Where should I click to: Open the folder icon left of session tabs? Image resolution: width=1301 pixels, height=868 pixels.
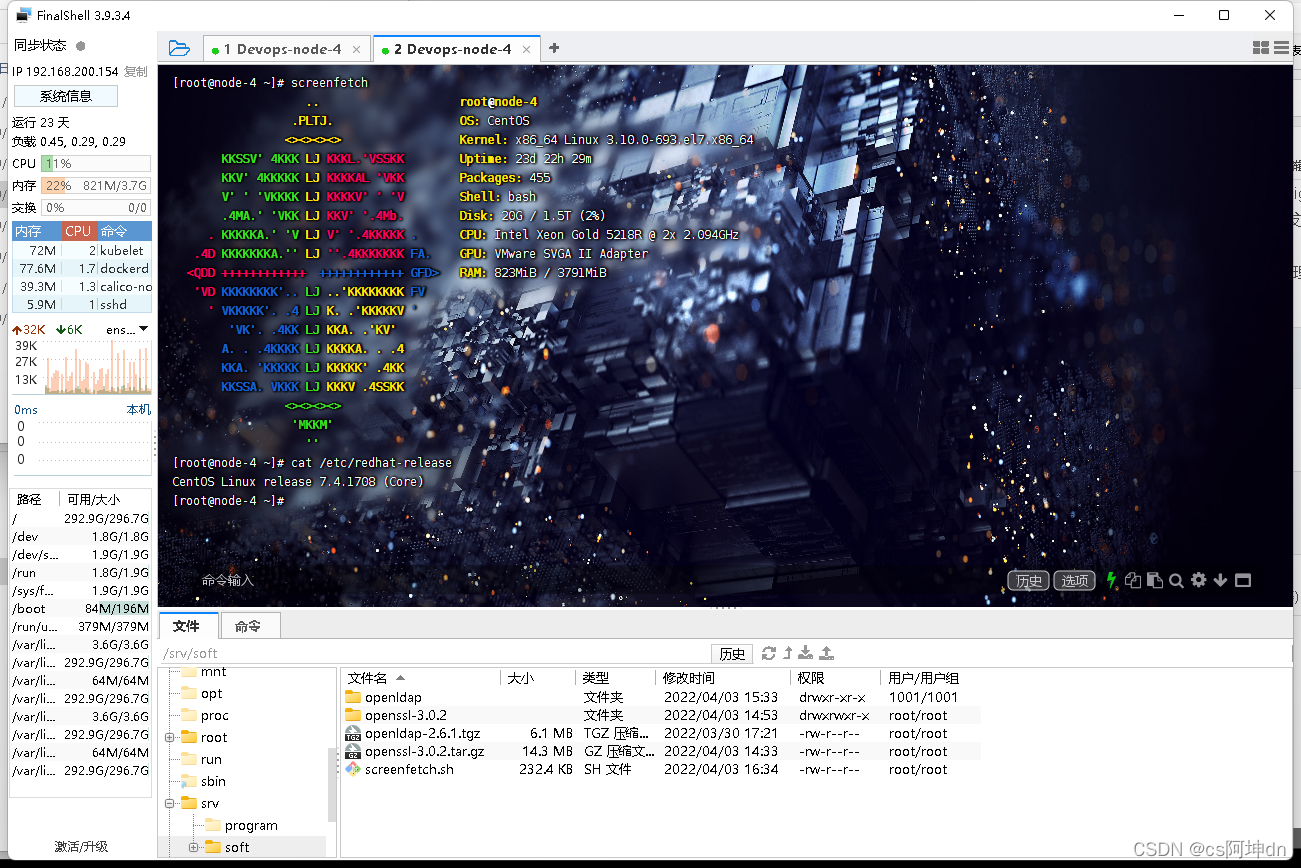click(x=179, y=47)
